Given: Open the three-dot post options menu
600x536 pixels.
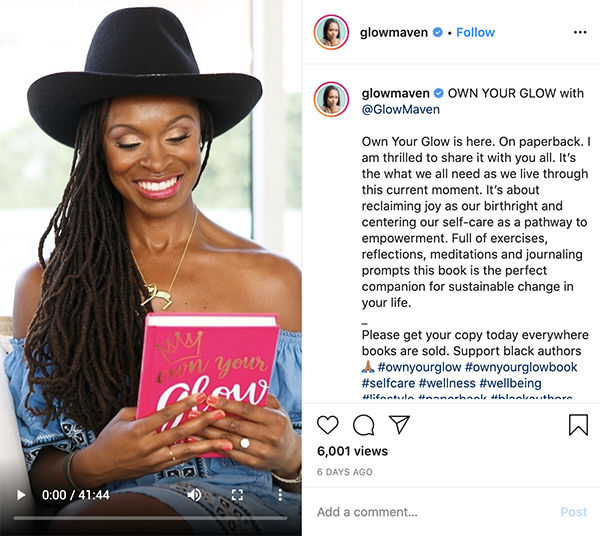Looking at the screenshot, I should 580,33.
